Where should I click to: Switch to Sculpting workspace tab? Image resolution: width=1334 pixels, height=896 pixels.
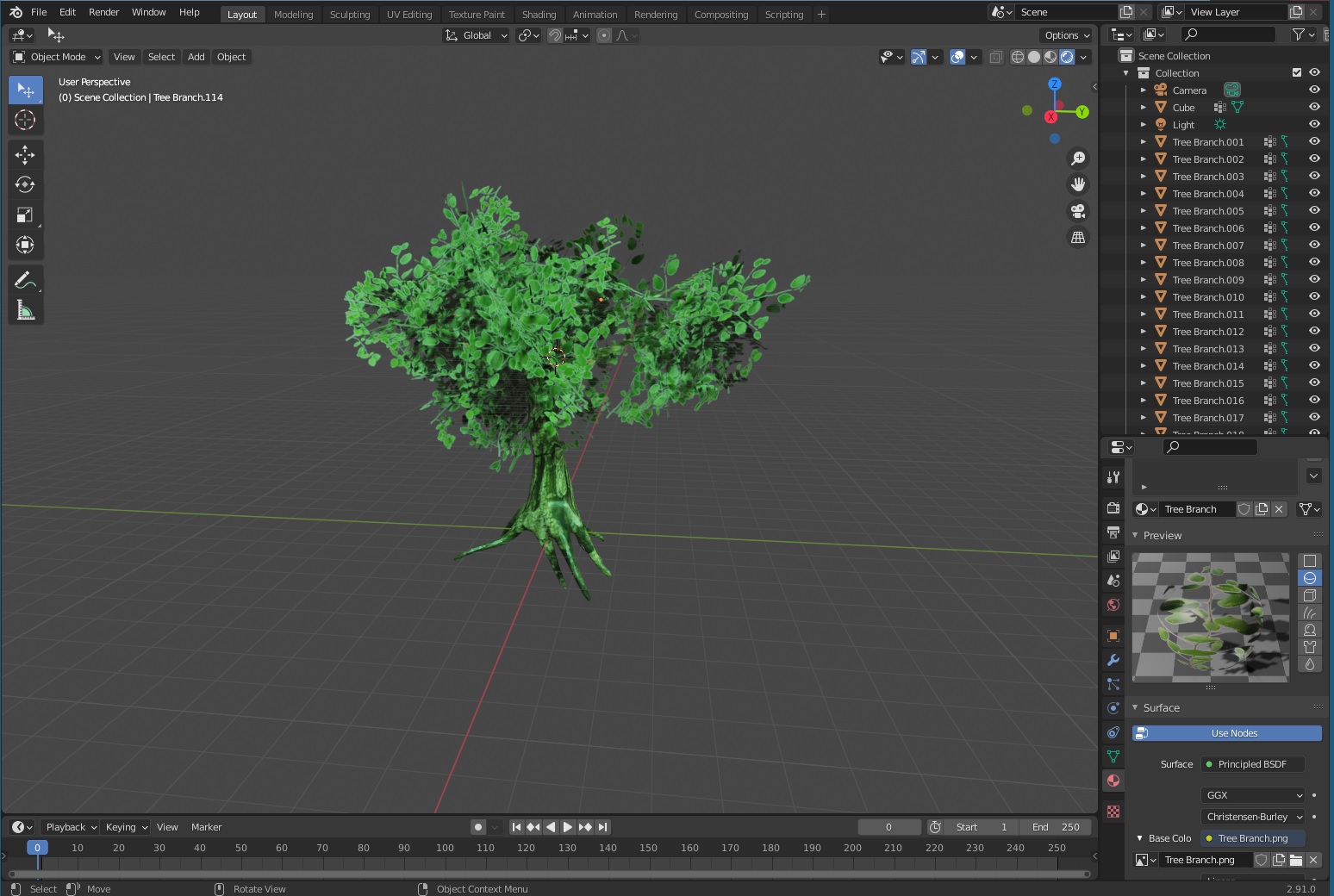click(349, 15)
